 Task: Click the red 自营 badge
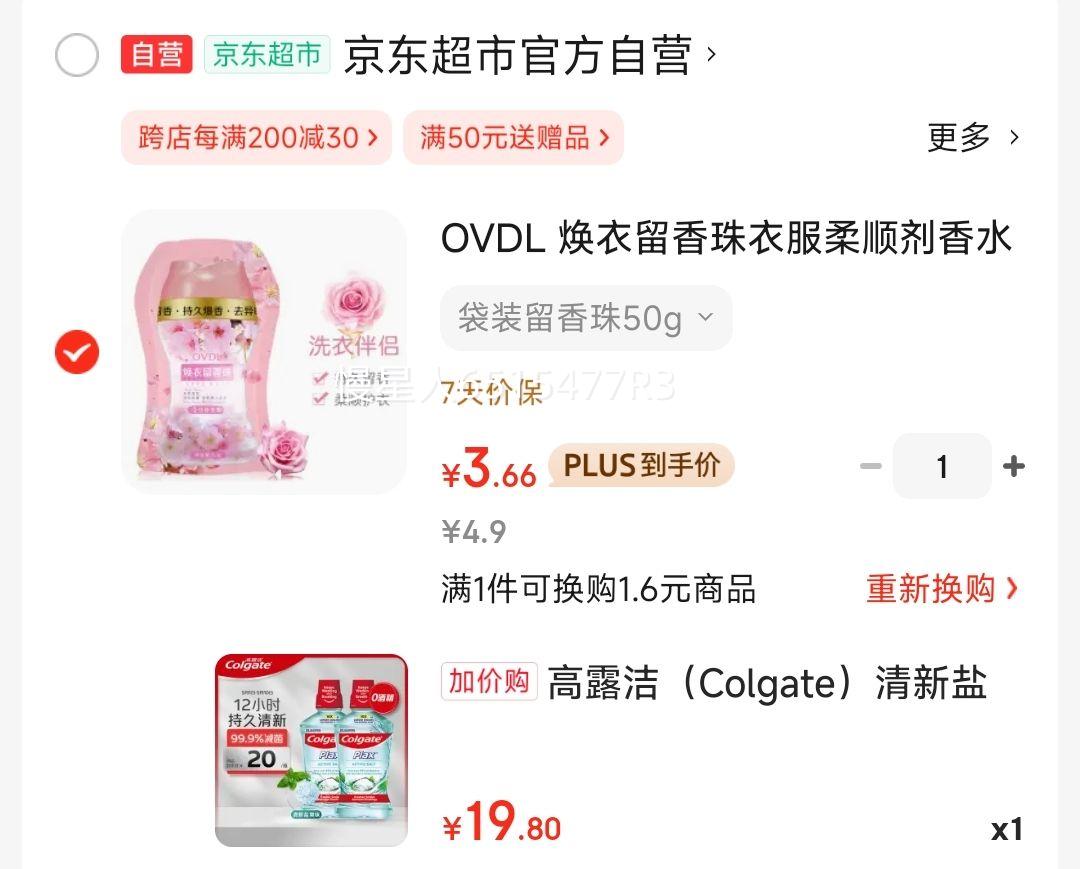(x=156, y=54)
